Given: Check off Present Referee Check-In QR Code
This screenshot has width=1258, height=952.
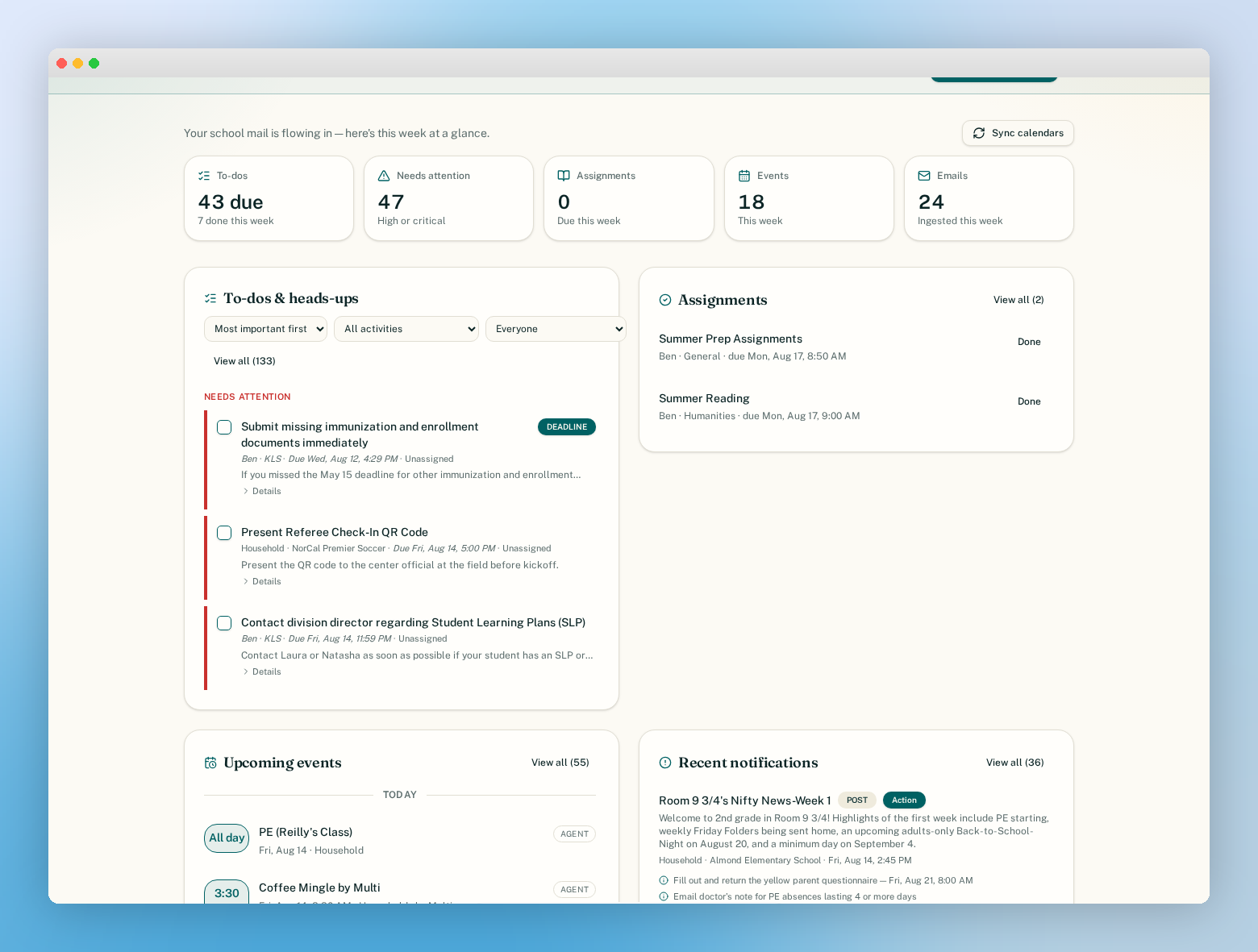Looking at the screenshot, I should (224, 533).
